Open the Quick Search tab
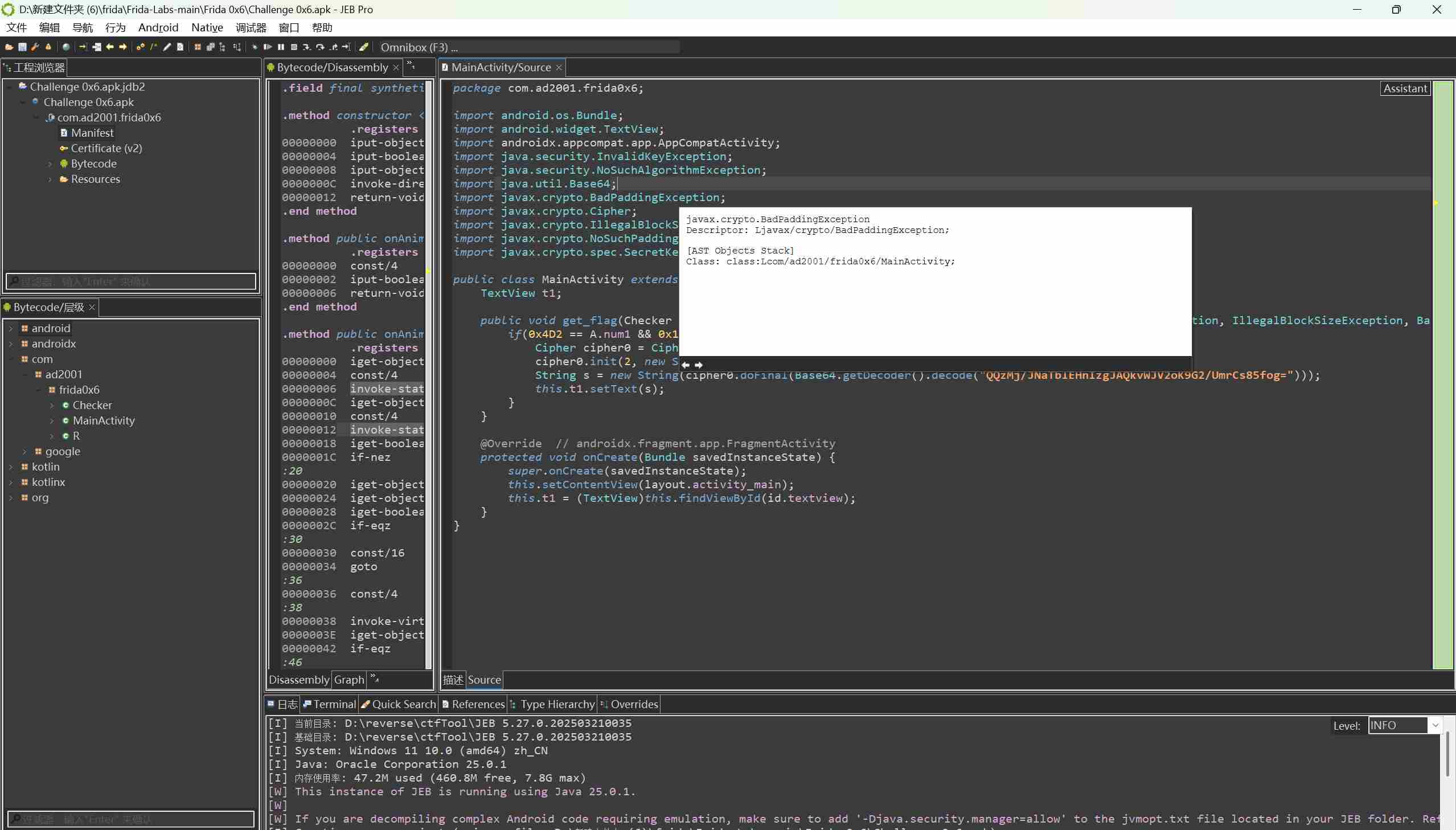The height and width of the screenshot is (830, 1456). (x=398, y=704)
